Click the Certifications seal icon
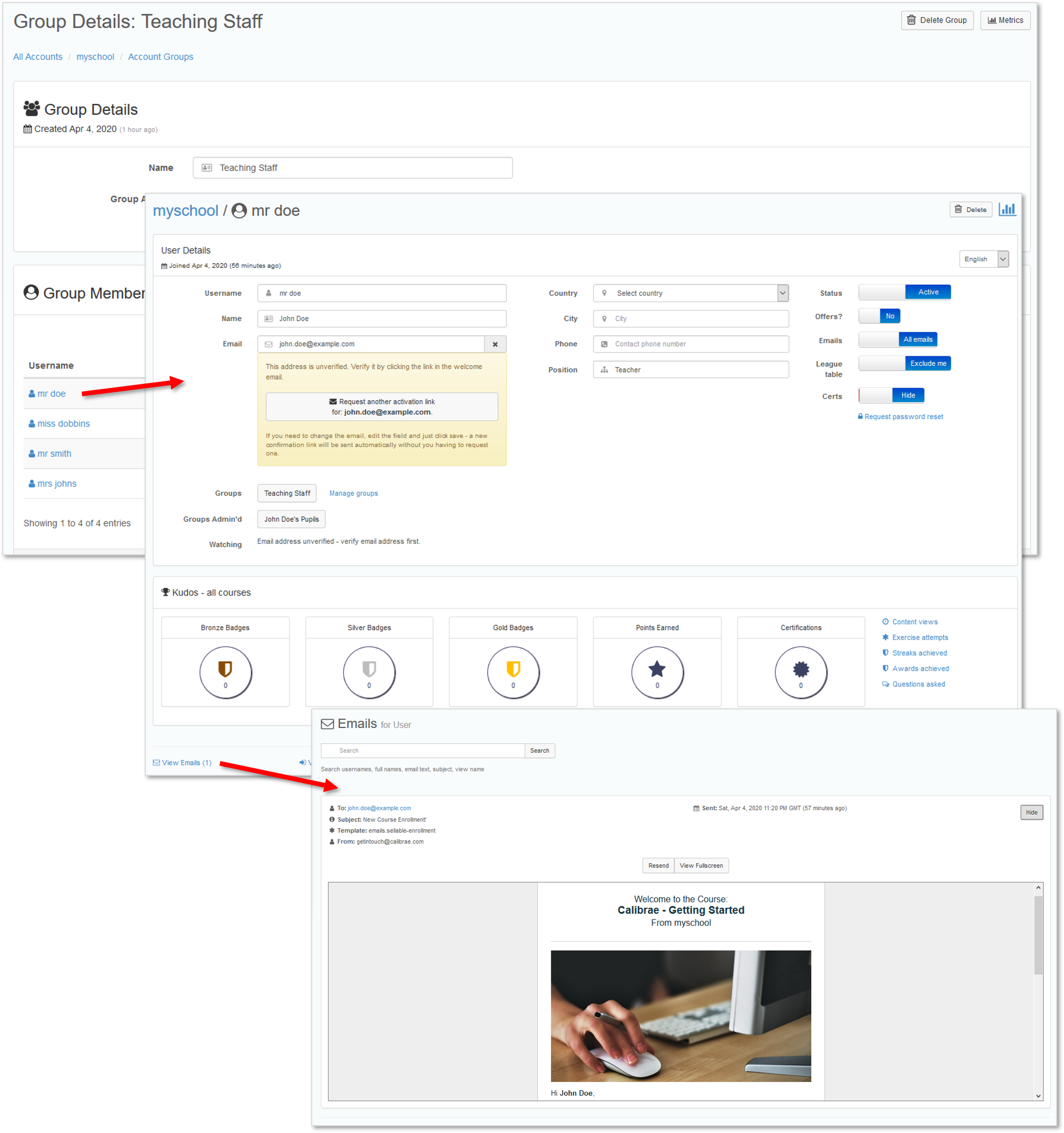Image resolution: width=1064 pixels, height=1133 pixels. [800, 669]
